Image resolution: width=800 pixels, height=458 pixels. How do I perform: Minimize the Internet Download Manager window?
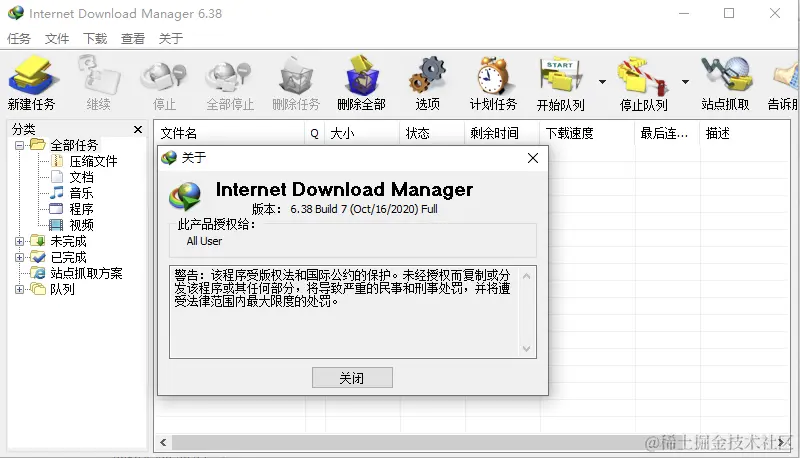[x=684, y=13]
